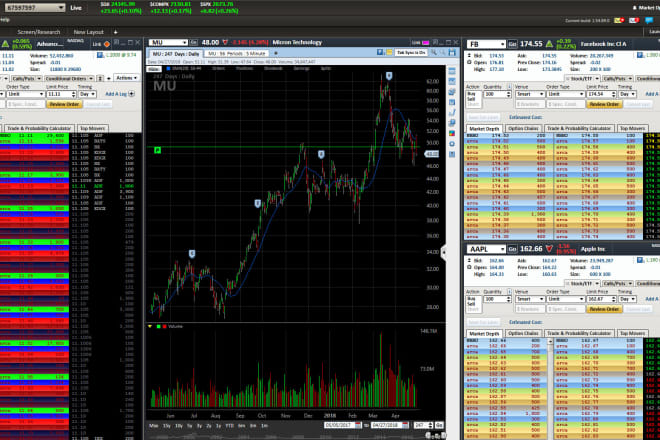Click the FB quote lock icon beside Open

pyautogui.click(x=469, y=62)
